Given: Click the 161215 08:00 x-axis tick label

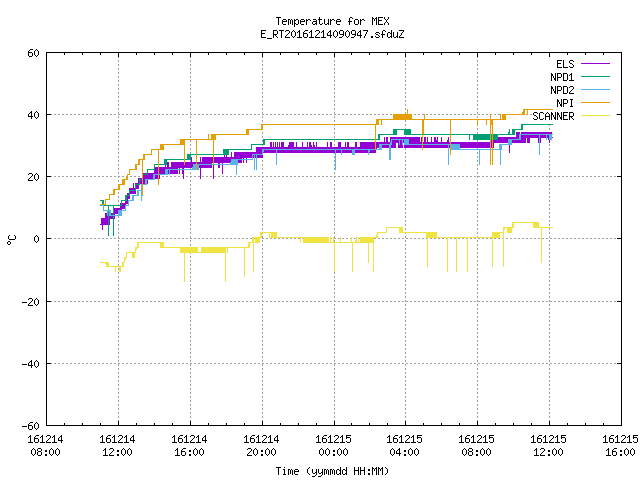Looking at the screenshot, I should 476,446.
